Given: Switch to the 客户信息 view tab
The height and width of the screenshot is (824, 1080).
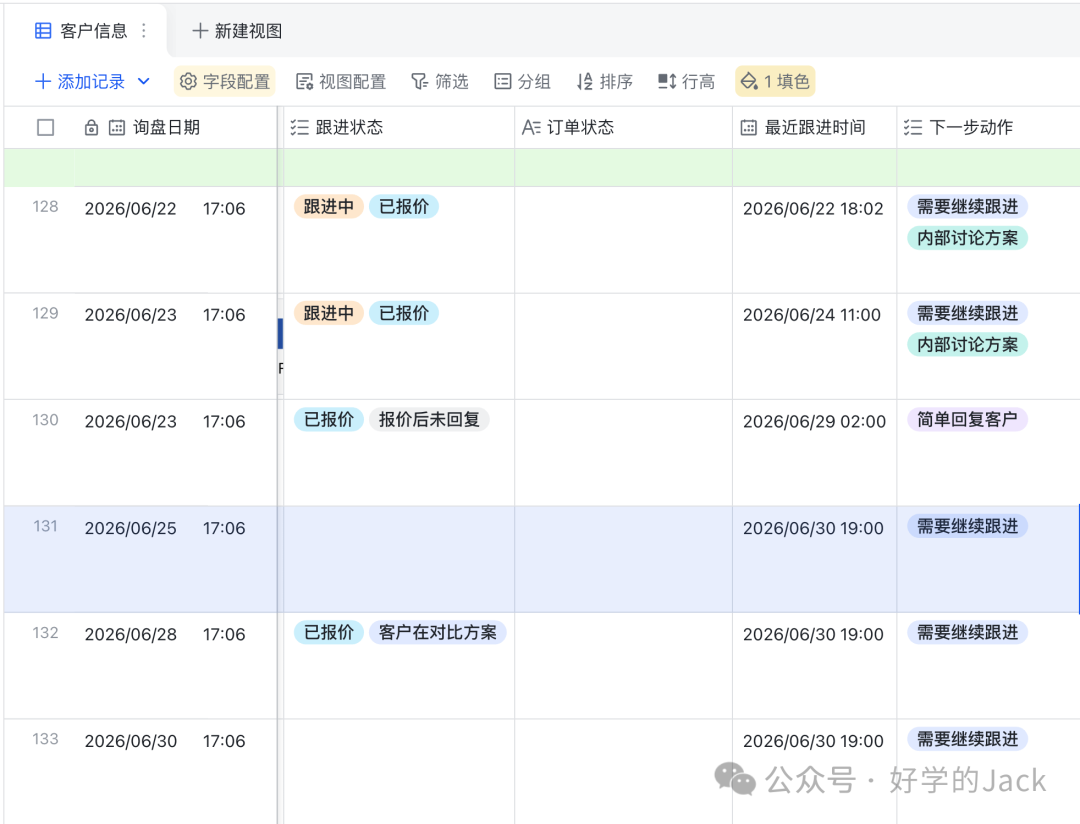Looking at the screenshot, I should (x=85, y=30).
